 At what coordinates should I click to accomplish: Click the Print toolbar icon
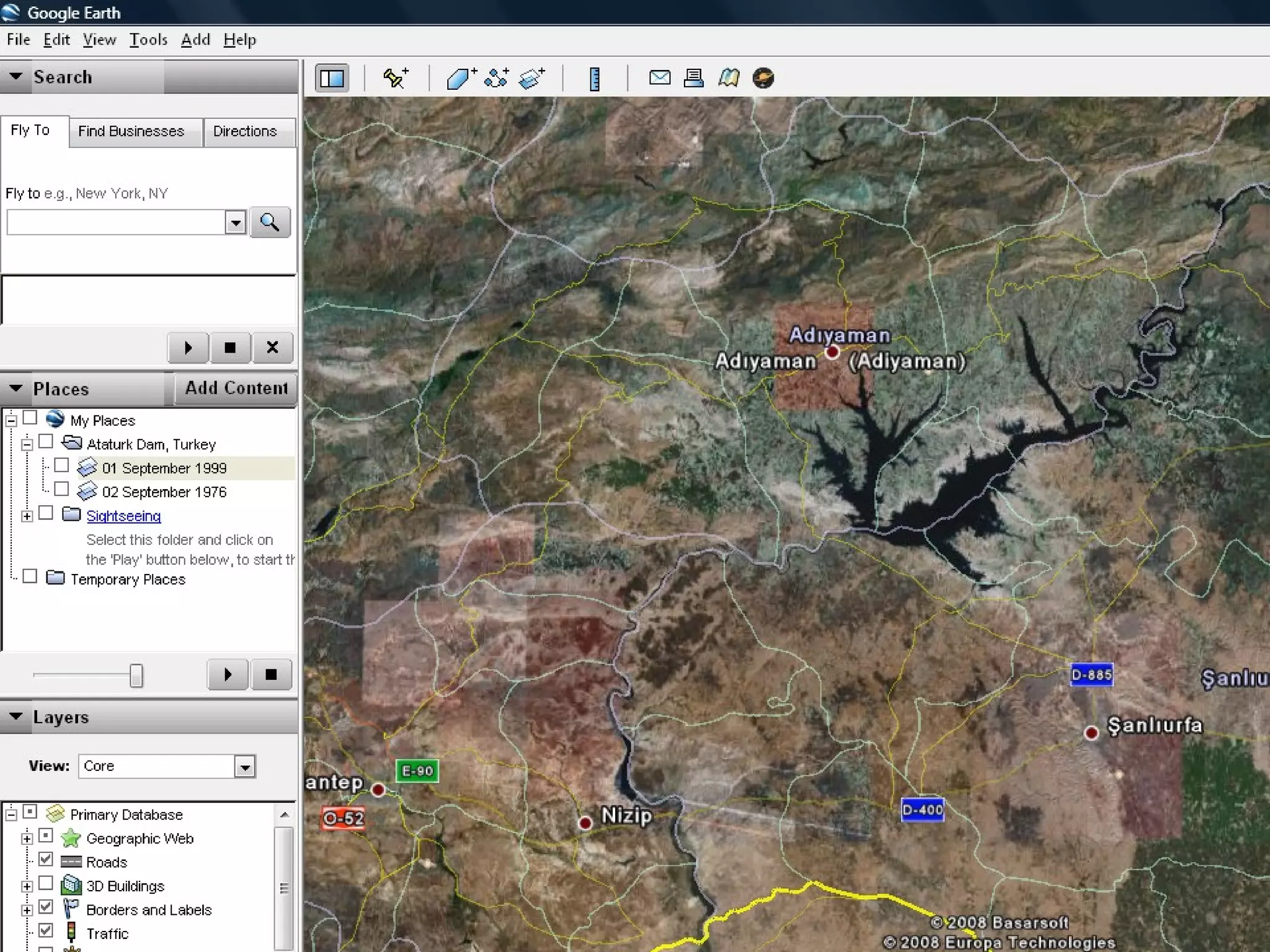tap(693, 78)
